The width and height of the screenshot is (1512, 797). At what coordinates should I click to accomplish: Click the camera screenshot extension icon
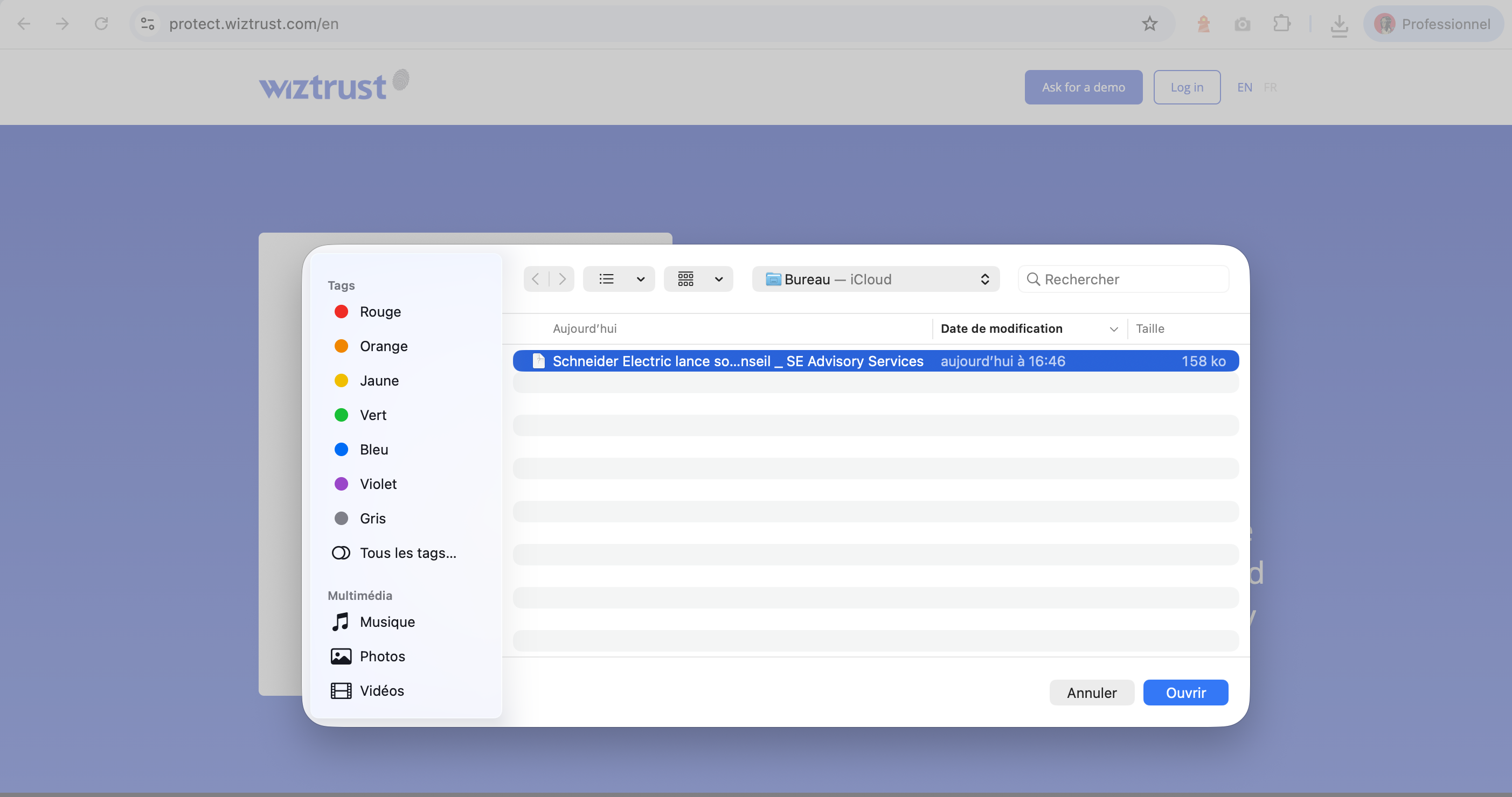tap(1242, 25)
